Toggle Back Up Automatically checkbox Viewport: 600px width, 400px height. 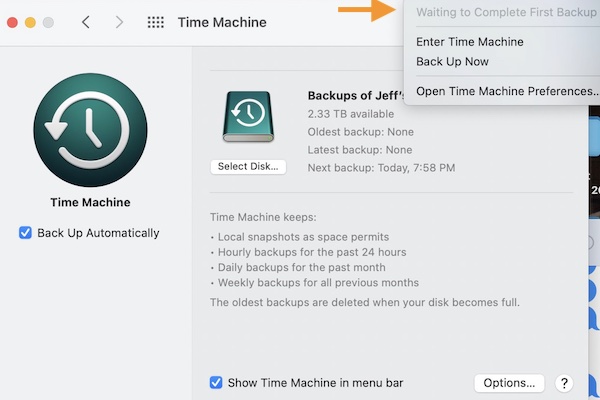[x=25, y=232]
